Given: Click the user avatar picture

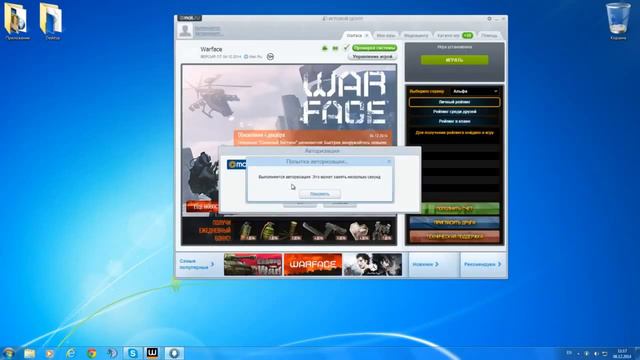Looking at the screenshot, I should click(185, 31).
